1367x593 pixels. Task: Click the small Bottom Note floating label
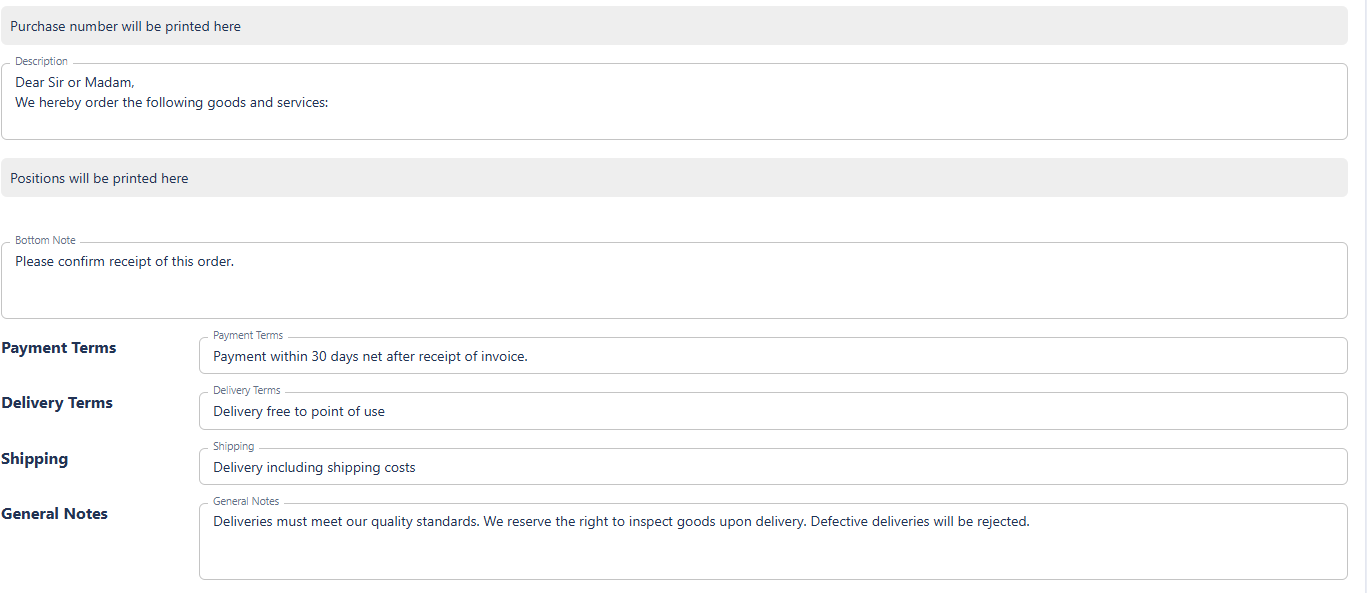coord(45,241)
